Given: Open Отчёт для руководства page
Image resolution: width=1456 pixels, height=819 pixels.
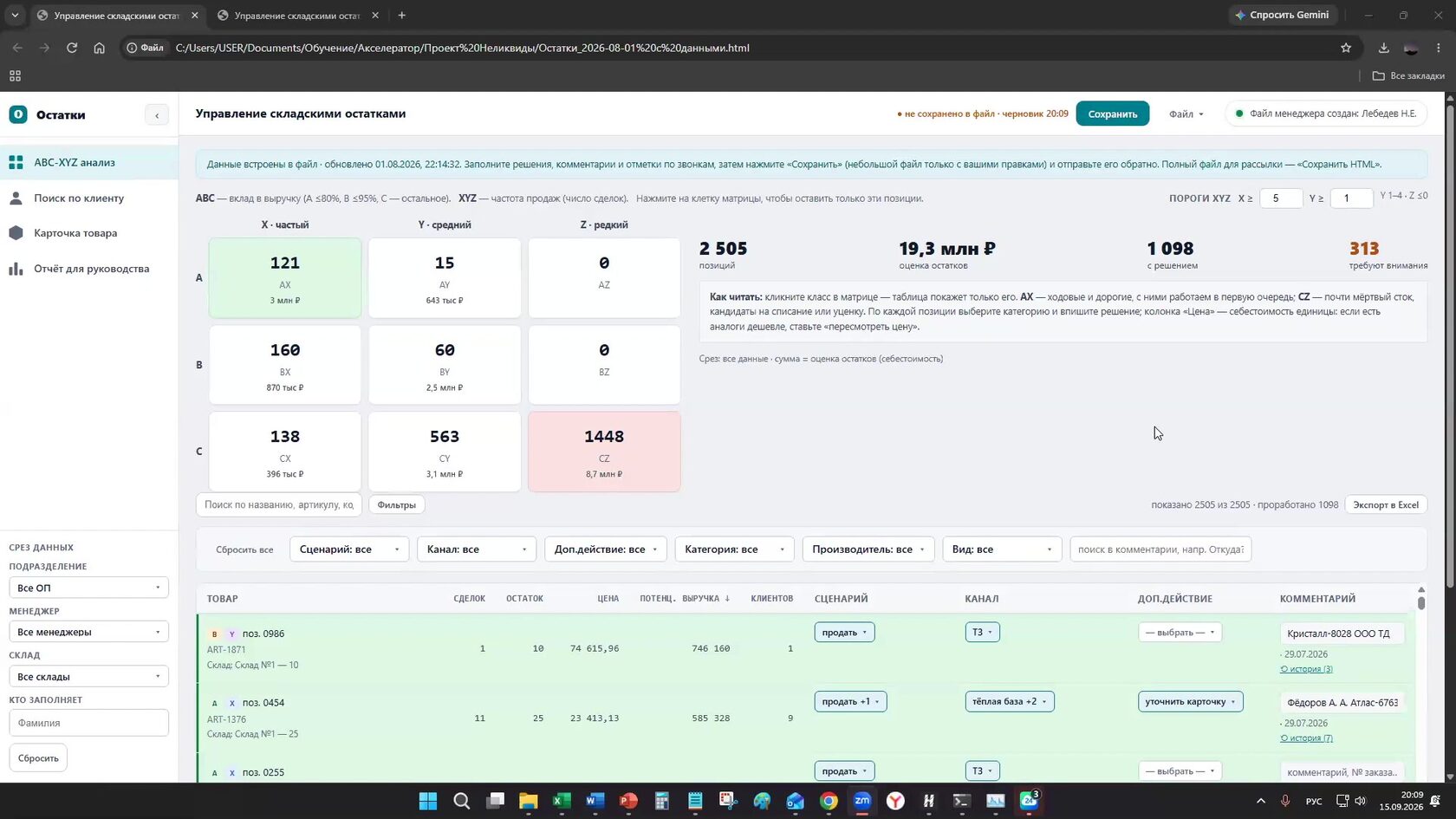Looking at the screenshot, I should [x=89, y=269].
